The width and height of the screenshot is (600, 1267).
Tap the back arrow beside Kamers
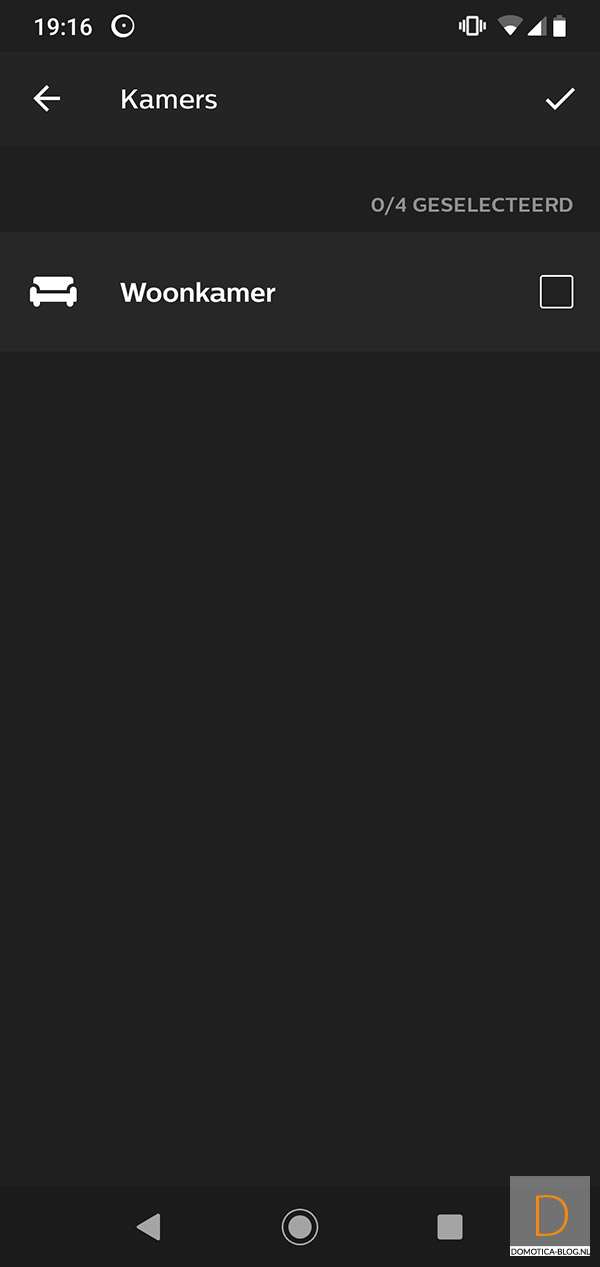(x=47, y=98)
